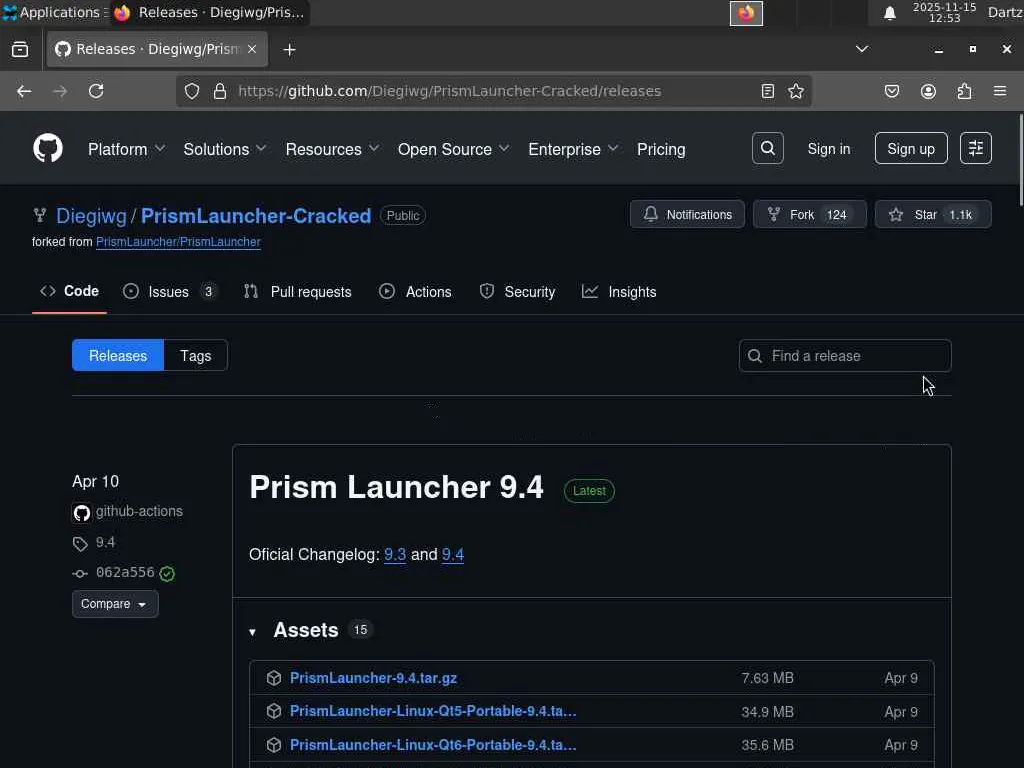The image size is (1024, 768).
Task: Open the Pull requests tab
Action: coord(297,291)
